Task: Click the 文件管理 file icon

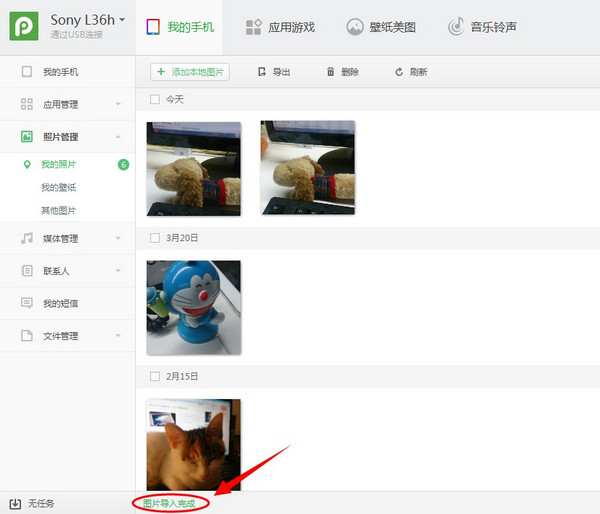Action: click(27, 336)
